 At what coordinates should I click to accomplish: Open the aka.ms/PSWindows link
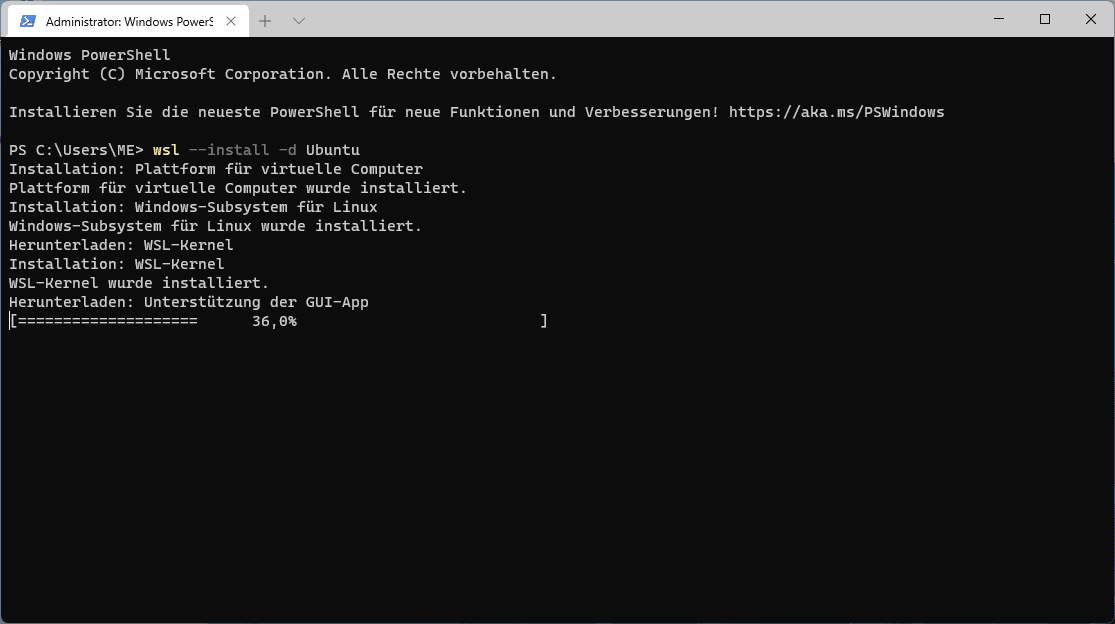pos(836,112)
